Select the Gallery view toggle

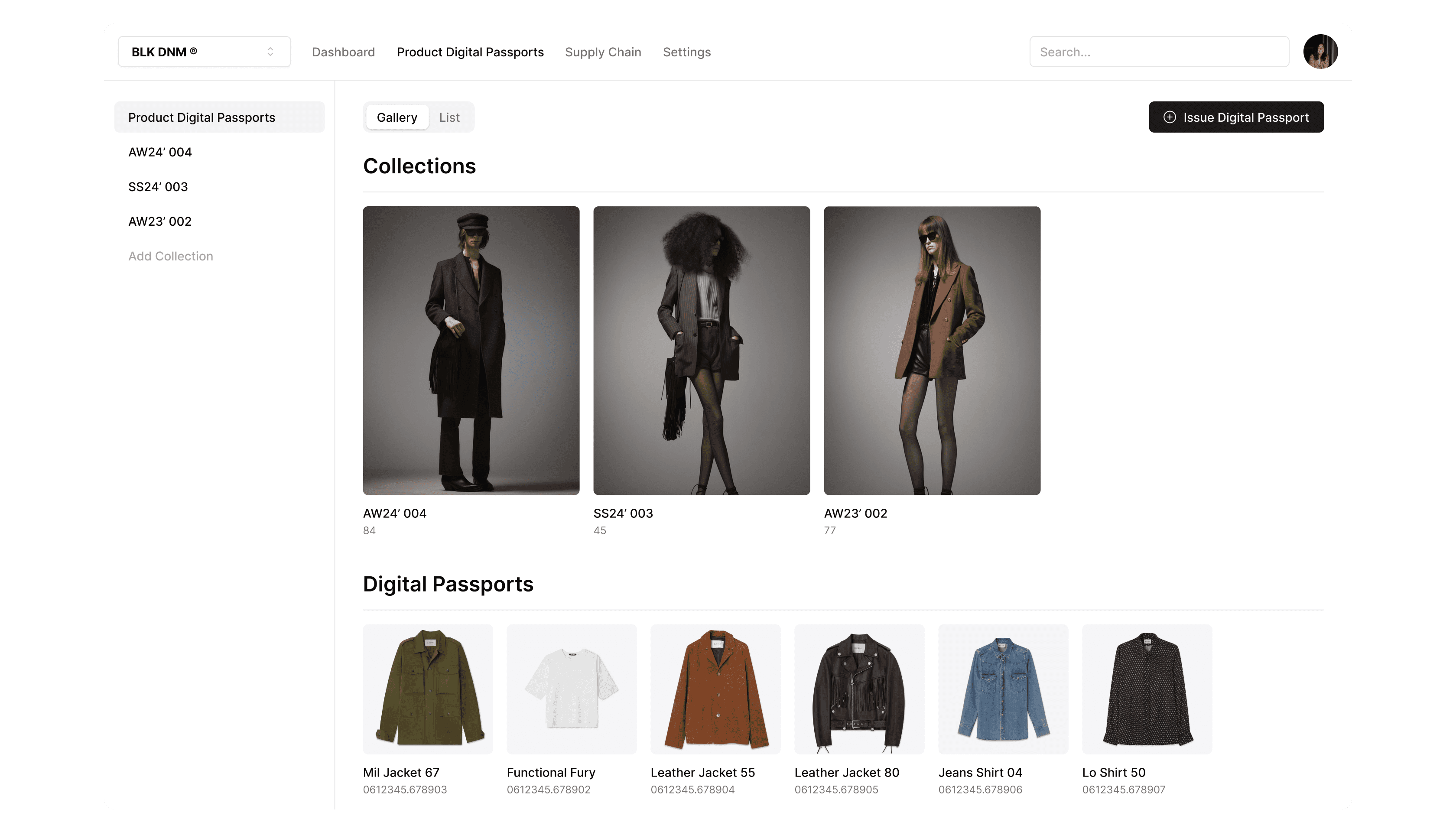tap(396, 117)
